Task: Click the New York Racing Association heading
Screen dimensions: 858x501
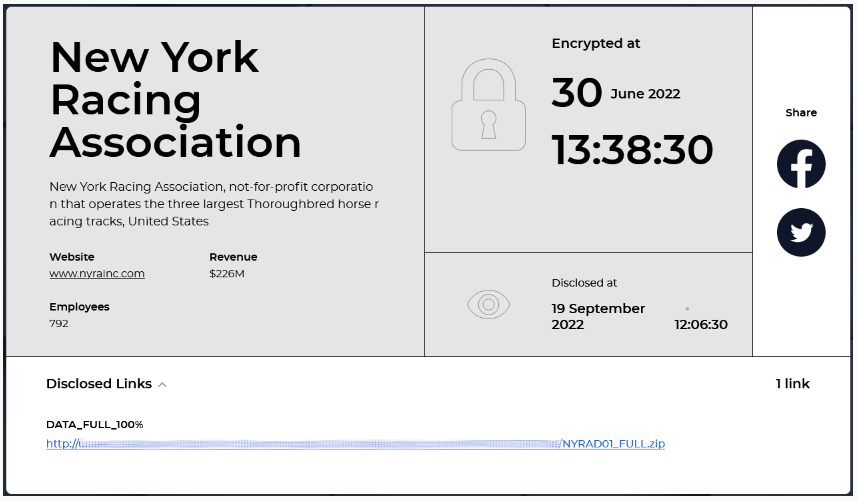Action: 175,100
